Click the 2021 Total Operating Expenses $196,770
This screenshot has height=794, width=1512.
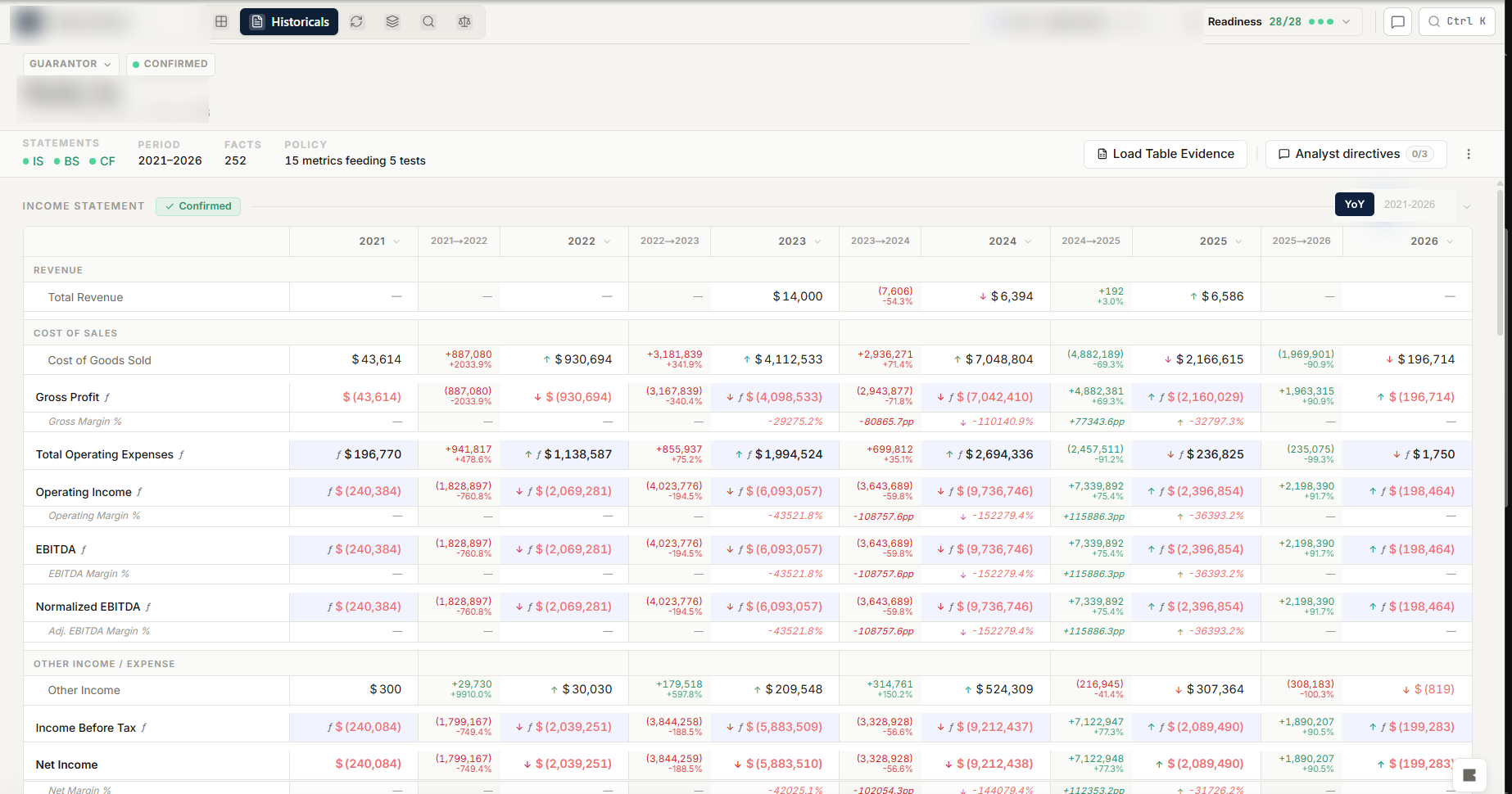coord(373,454)
